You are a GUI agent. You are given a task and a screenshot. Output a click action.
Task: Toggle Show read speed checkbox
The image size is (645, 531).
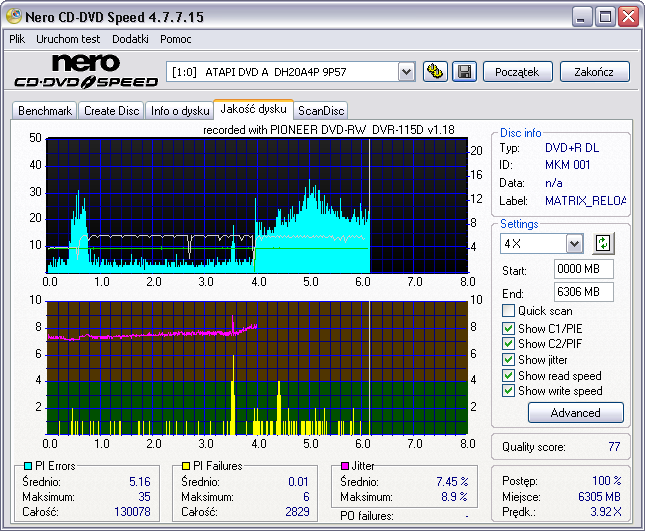[x=508, y=376]
